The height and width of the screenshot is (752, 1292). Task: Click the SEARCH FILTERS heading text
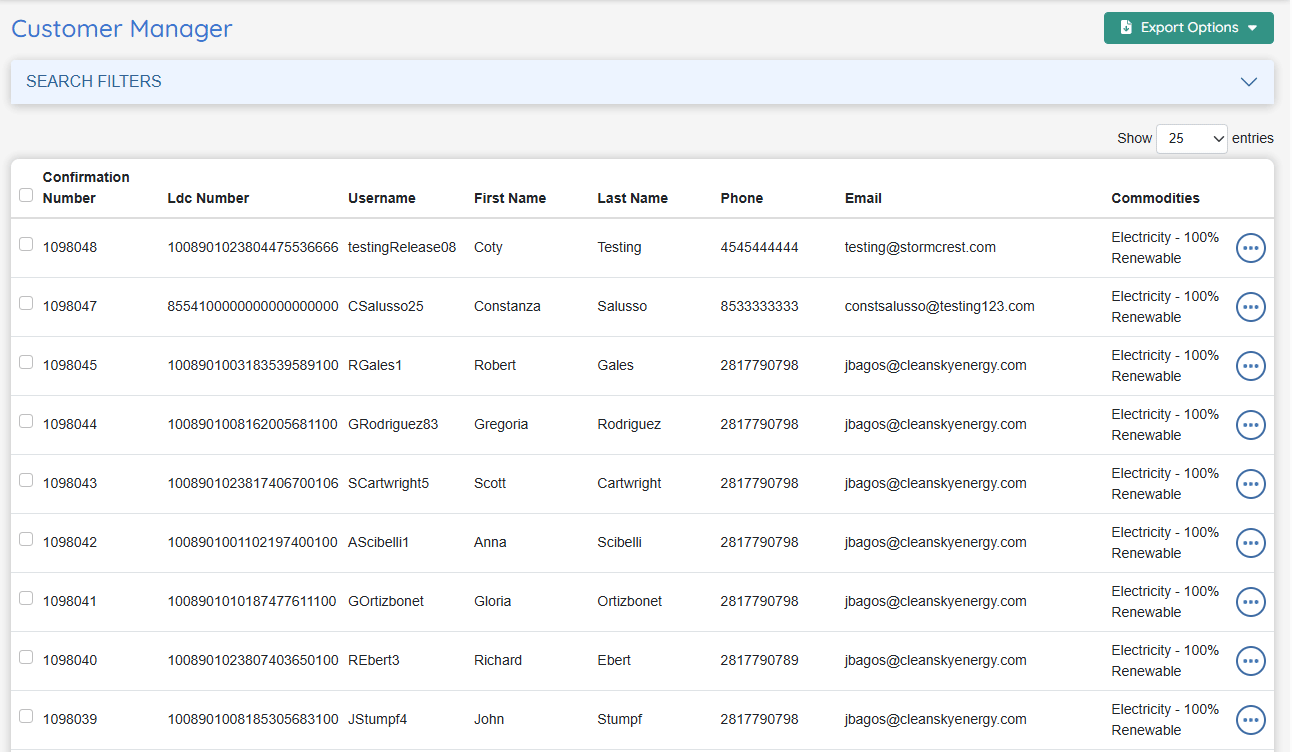pyautogui.click(x=94, y=82)
